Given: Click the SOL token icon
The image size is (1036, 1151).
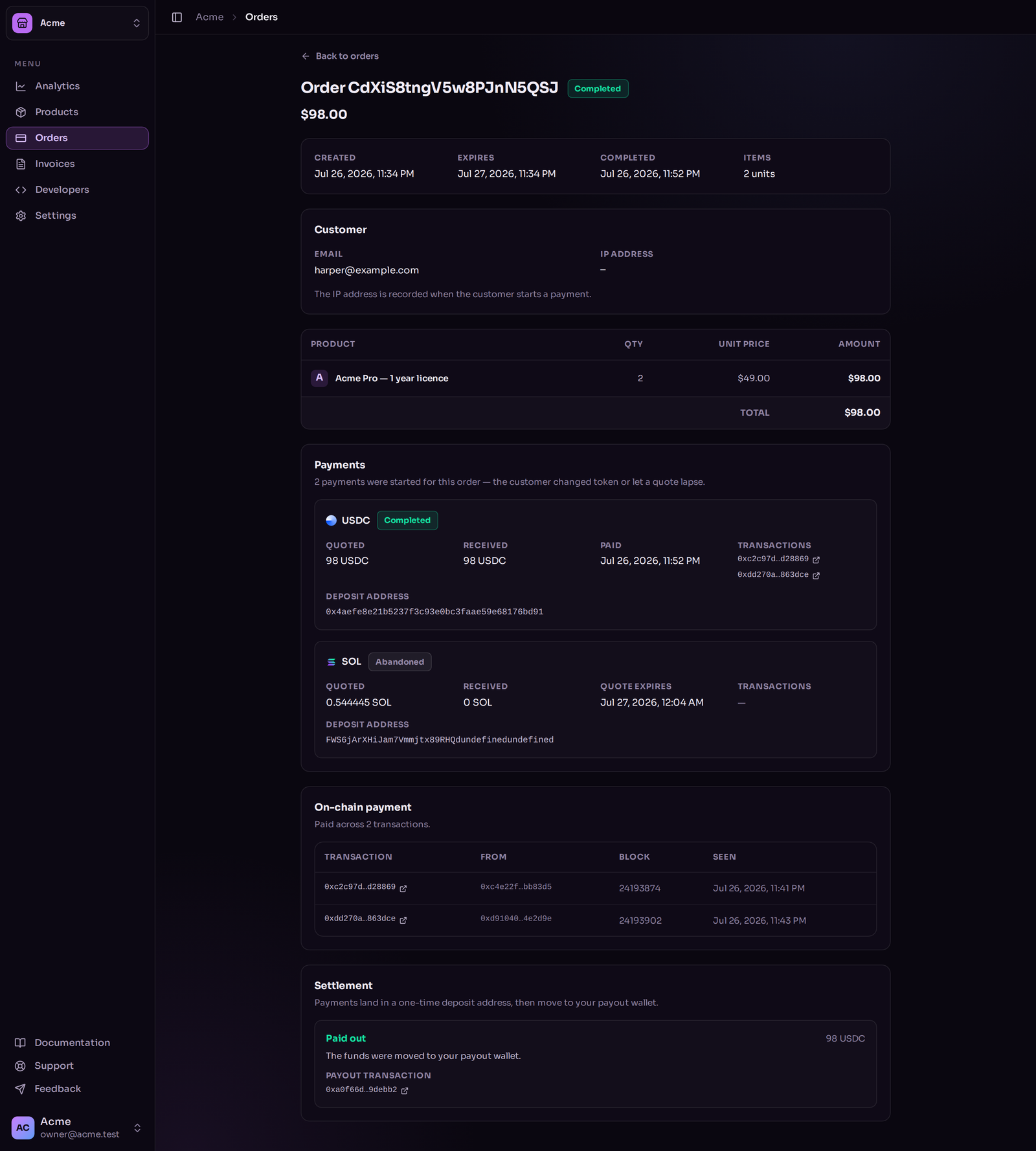Looking at the screenshot, I should coord(332,662).
